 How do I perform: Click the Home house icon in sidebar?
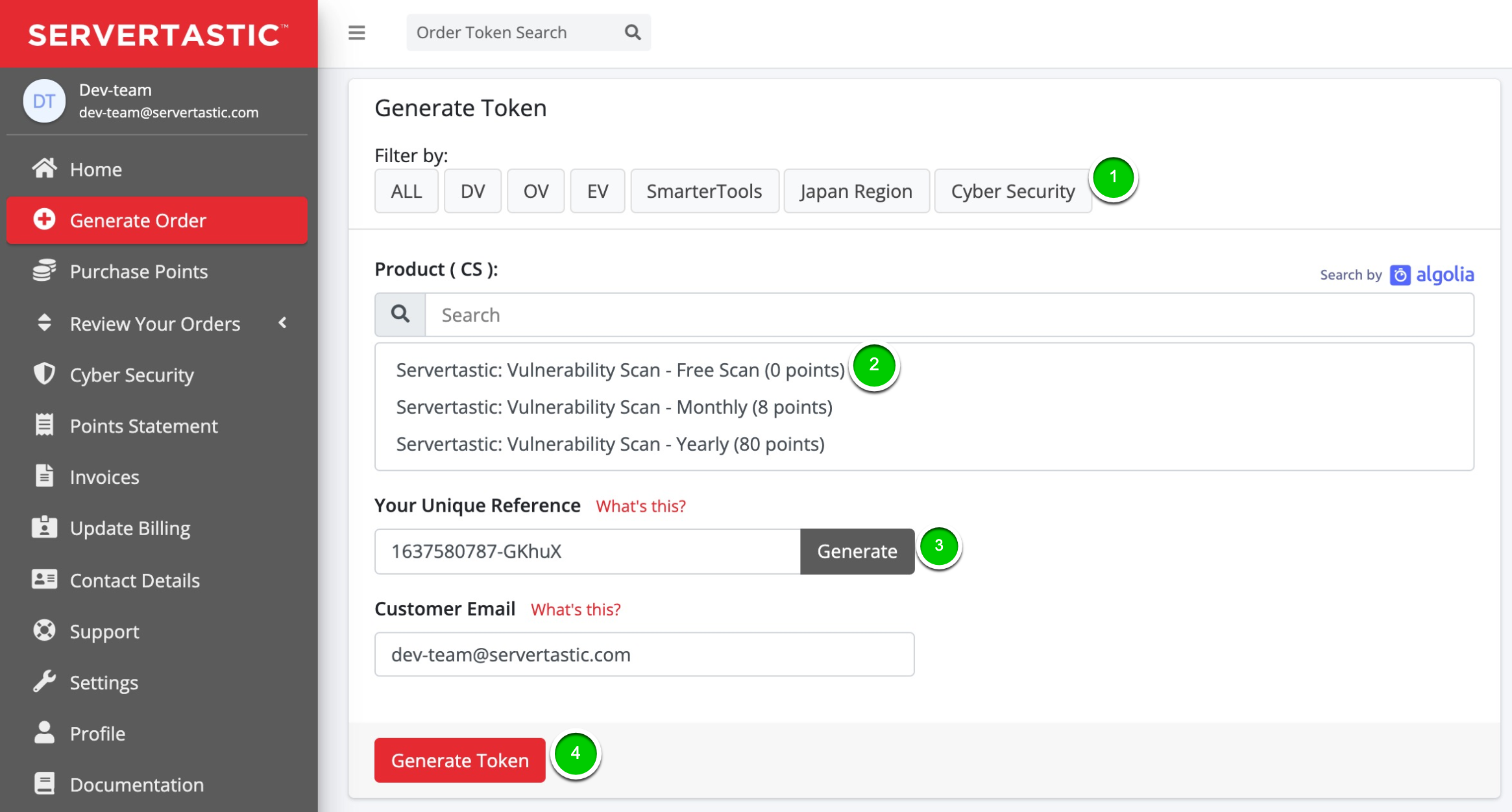tap(44, 169)
